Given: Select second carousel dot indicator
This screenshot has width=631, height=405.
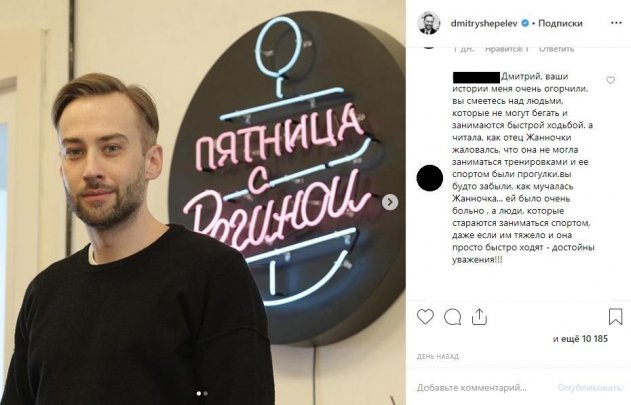Looking at the screenshot, I should tap(206, 393).
